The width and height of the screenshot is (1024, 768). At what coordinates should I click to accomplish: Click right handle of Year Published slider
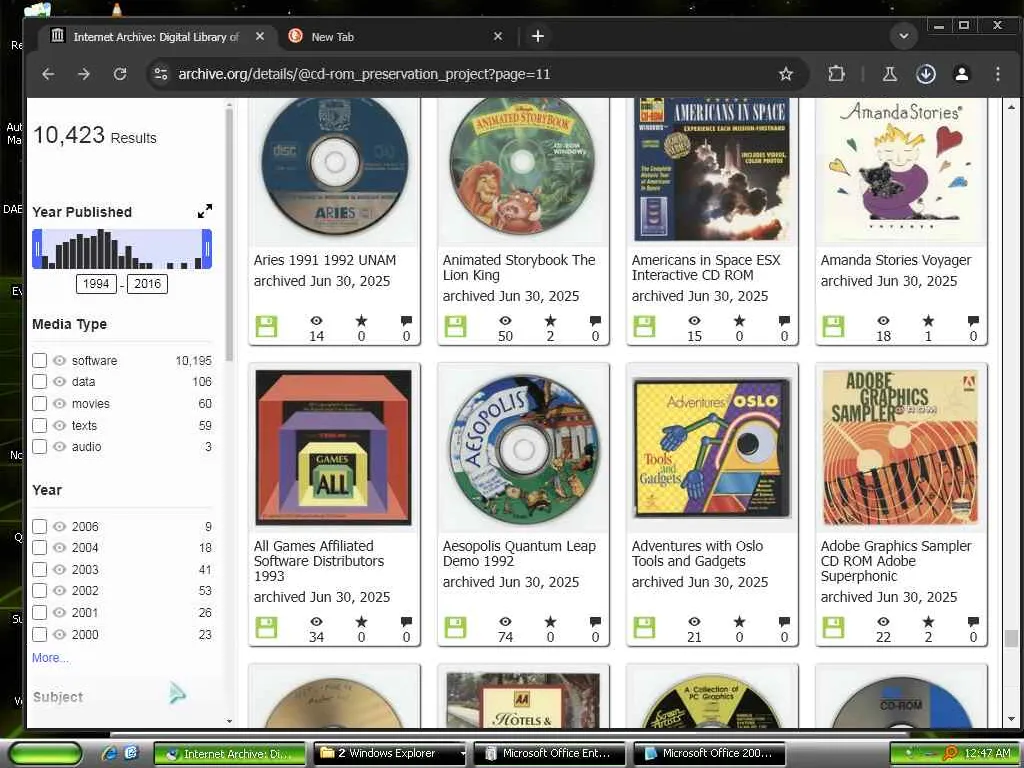(207, 249)
